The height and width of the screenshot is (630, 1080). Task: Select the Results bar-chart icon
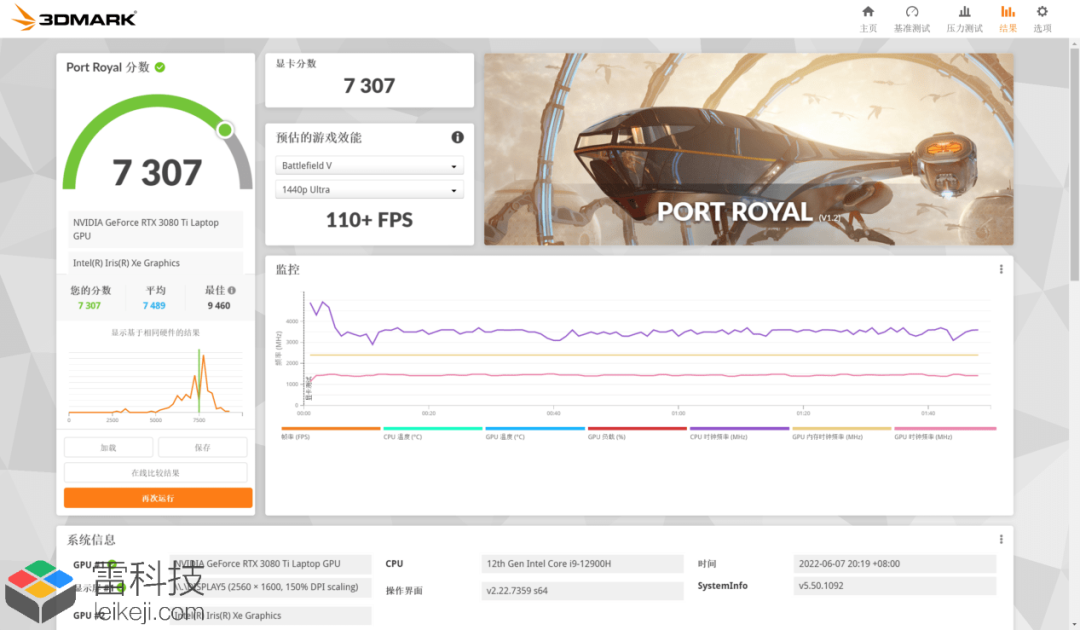pos(1008,19)
